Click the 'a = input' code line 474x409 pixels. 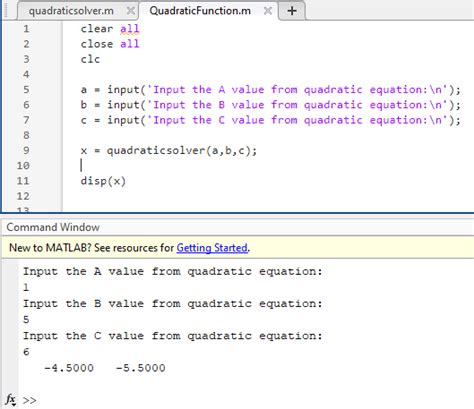pyautogui.click(x=270, y=90)
